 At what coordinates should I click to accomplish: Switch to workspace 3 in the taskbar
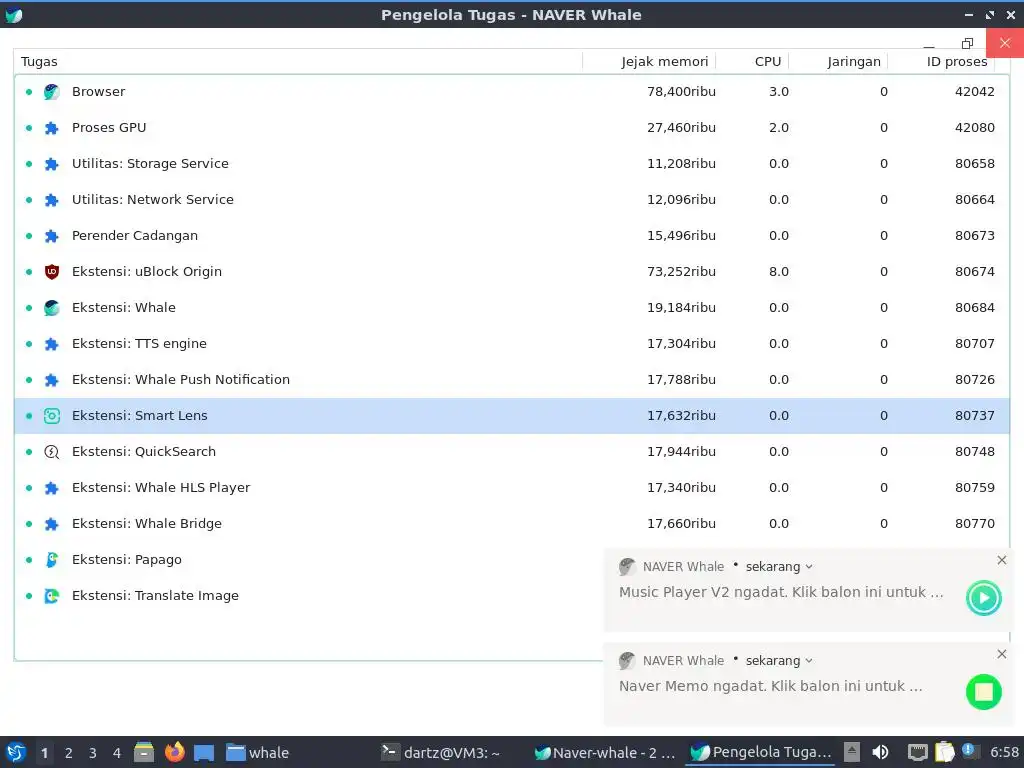pos(93,753)
